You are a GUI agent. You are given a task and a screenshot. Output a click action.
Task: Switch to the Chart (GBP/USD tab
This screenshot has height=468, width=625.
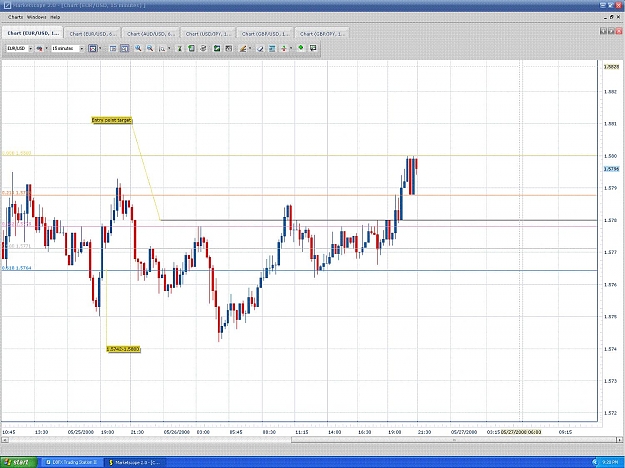pyautogui.click(x=265, y=34)
